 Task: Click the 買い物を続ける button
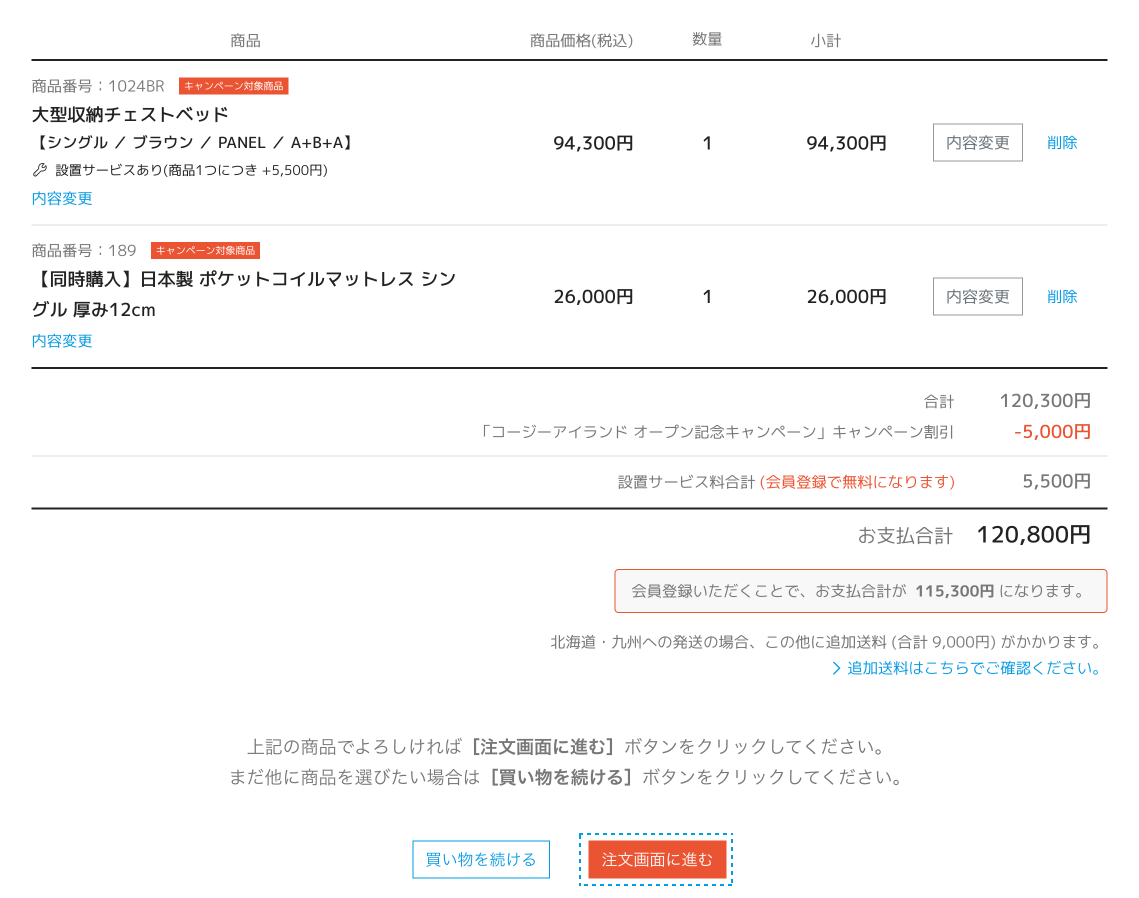click(x=481, y=859)
